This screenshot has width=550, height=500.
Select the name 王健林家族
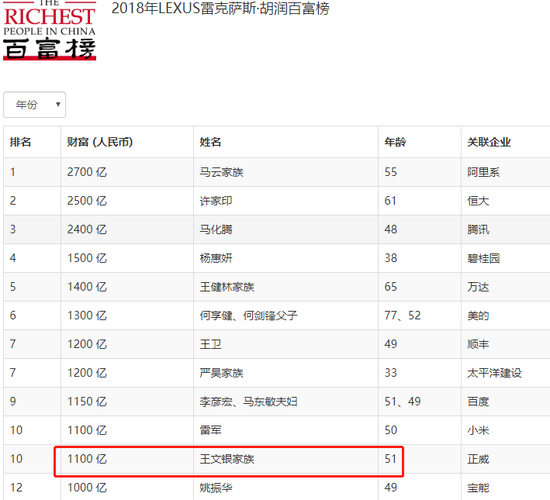tap(227, 287)
